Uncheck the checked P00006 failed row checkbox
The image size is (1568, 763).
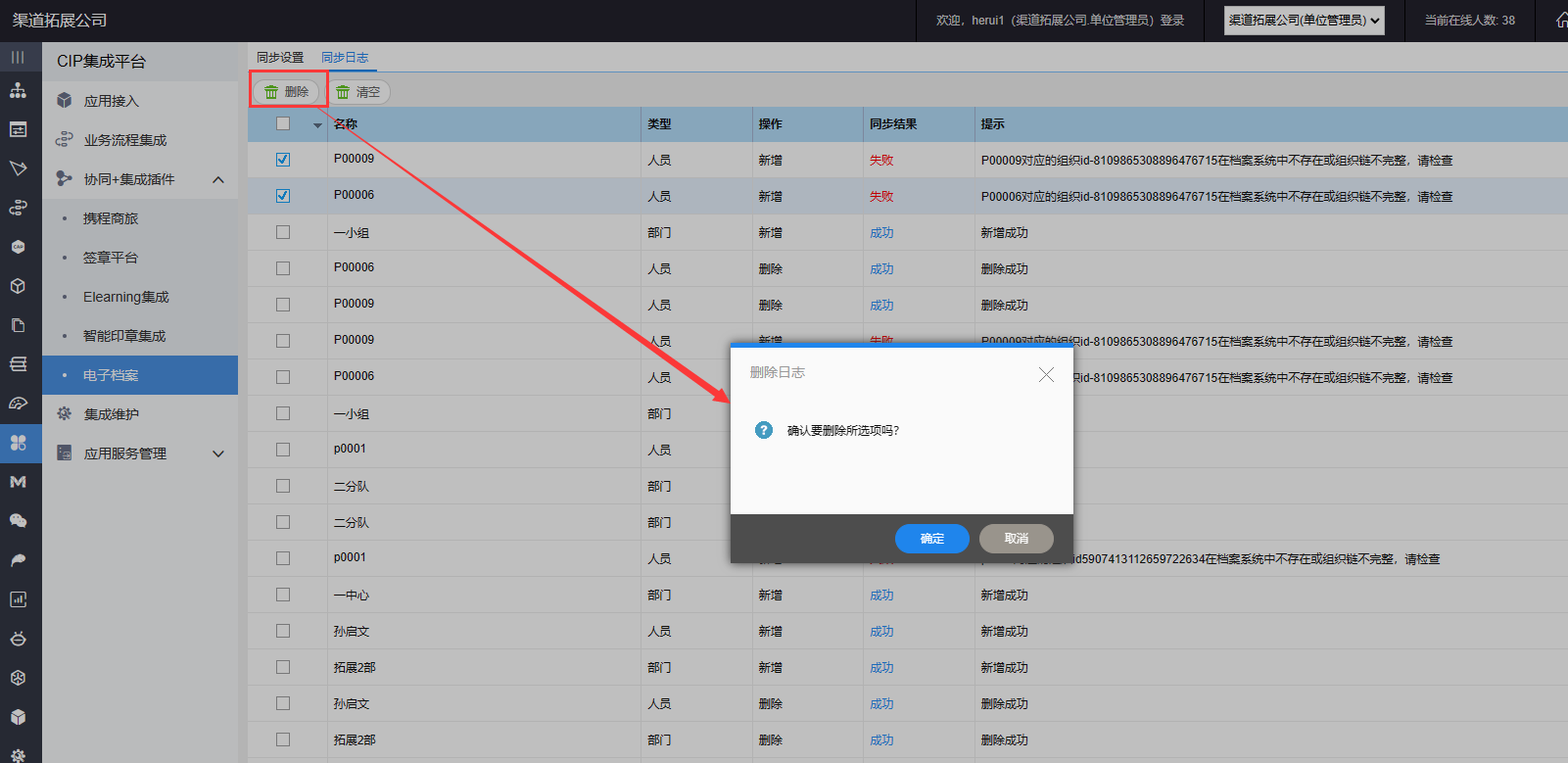pyautogui.click(x=283, y=195)
